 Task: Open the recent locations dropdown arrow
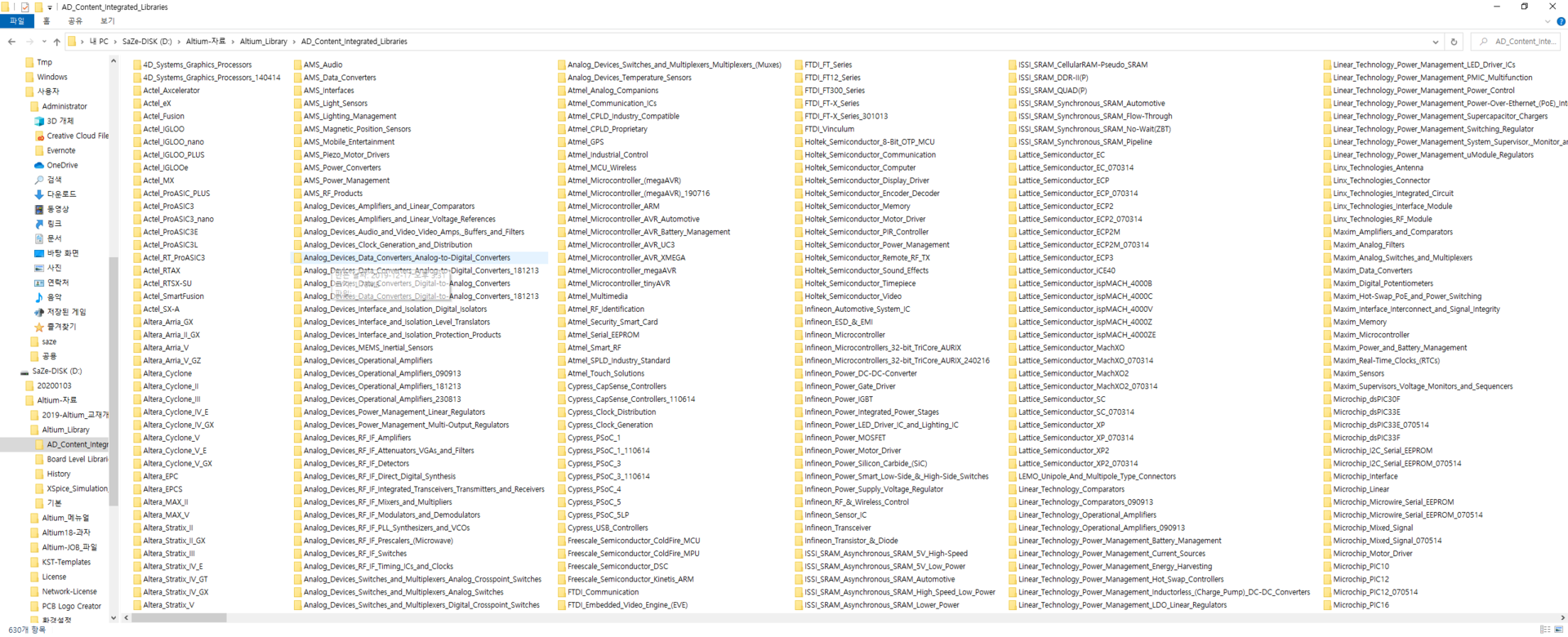pyautogui.click(x=44, y=41)
